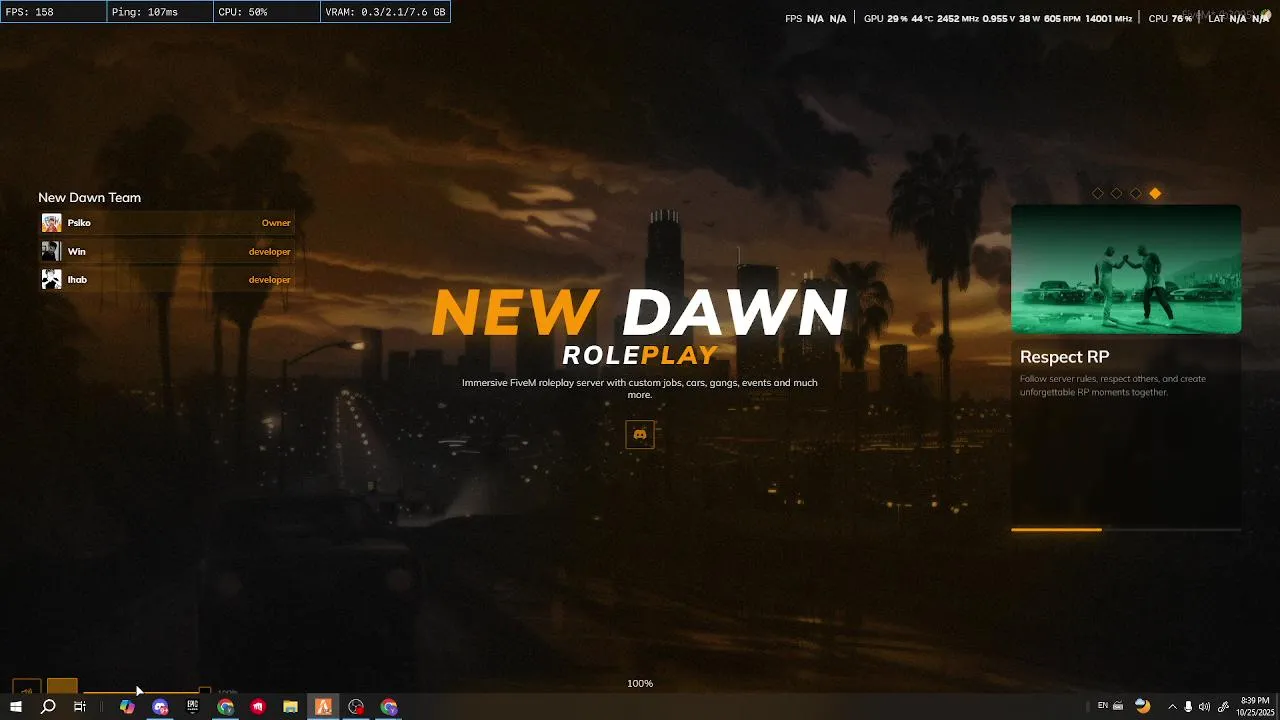Click the Immersive FiveM roleplay server description
The width and height of the screenshot is (1280, 720).
640,389
